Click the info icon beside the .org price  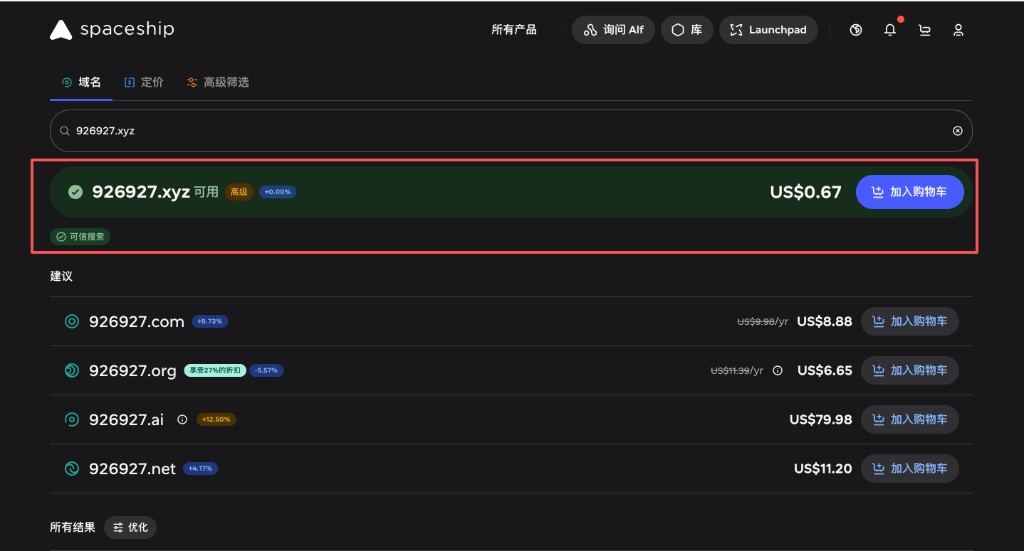coord(777,370)
